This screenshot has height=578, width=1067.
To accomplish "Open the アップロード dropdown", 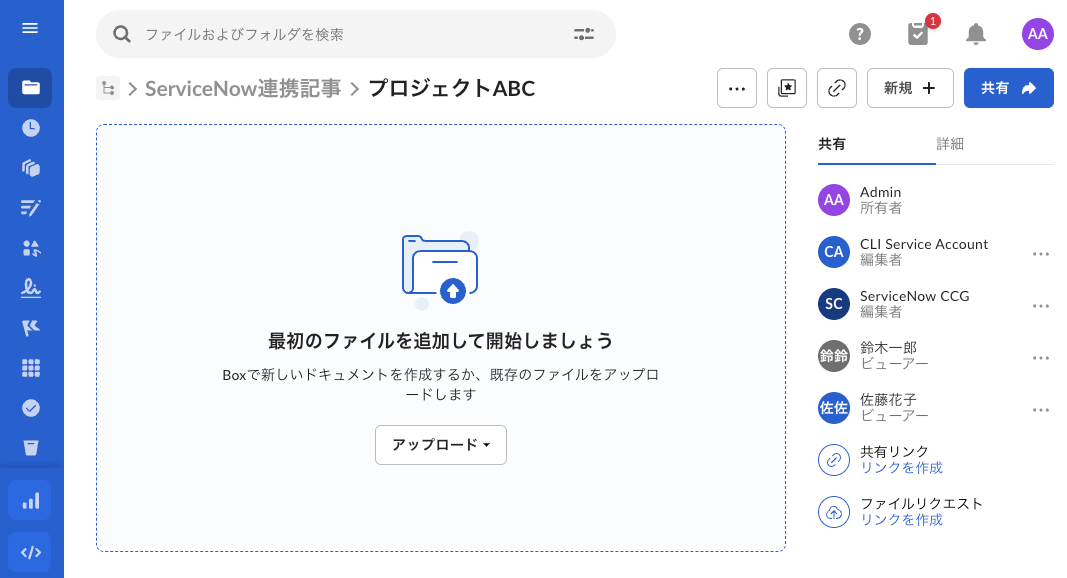I will pos(441,445).
